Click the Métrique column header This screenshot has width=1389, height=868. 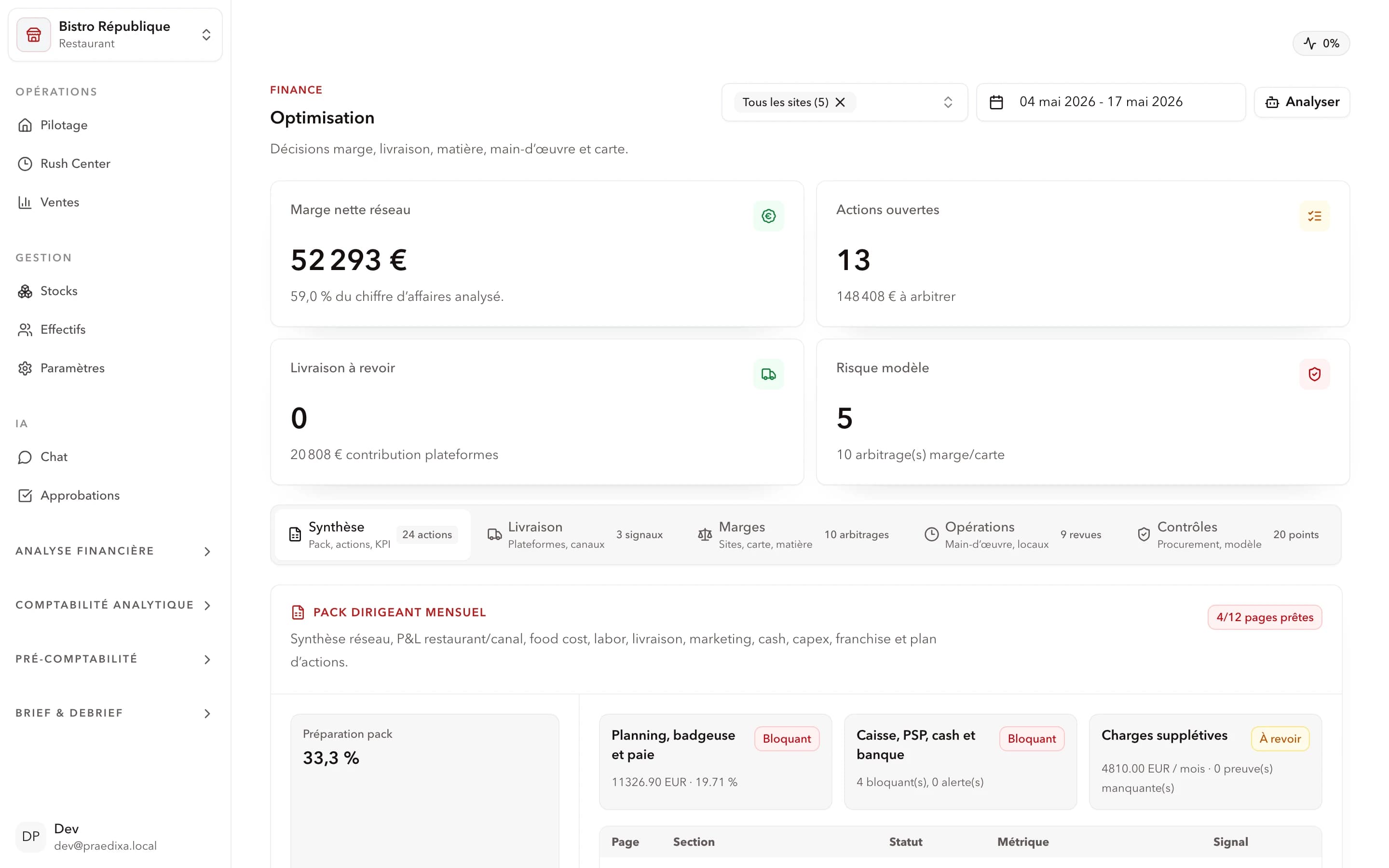(1023, 841)
